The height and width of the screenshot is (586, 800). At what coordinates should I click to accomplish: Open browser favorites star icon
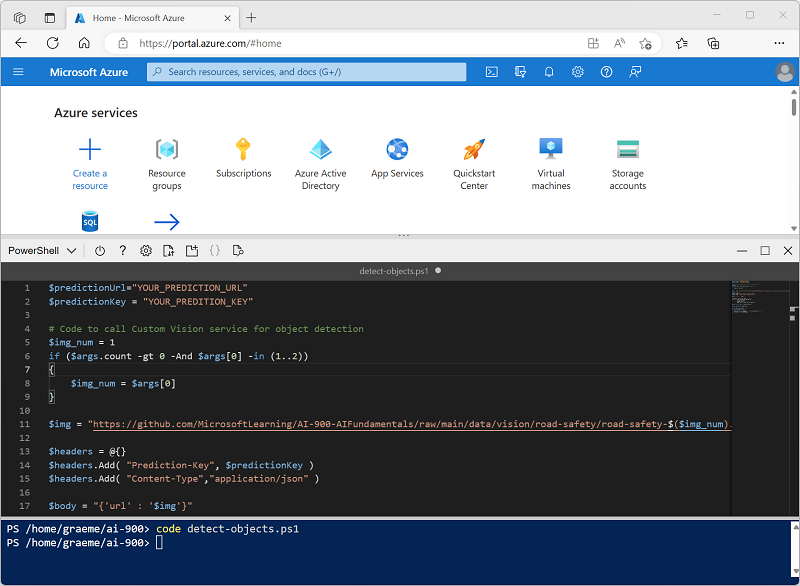[682, 43]
